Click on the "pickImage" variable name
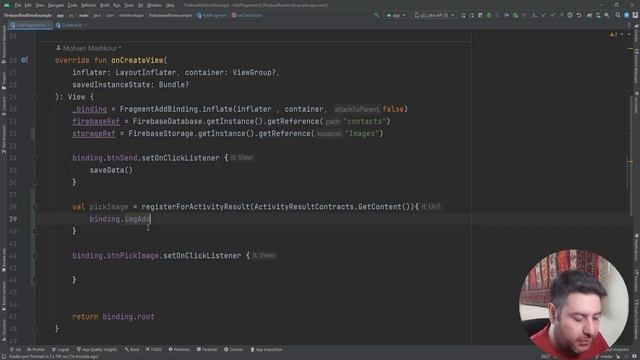 (109, 207)
